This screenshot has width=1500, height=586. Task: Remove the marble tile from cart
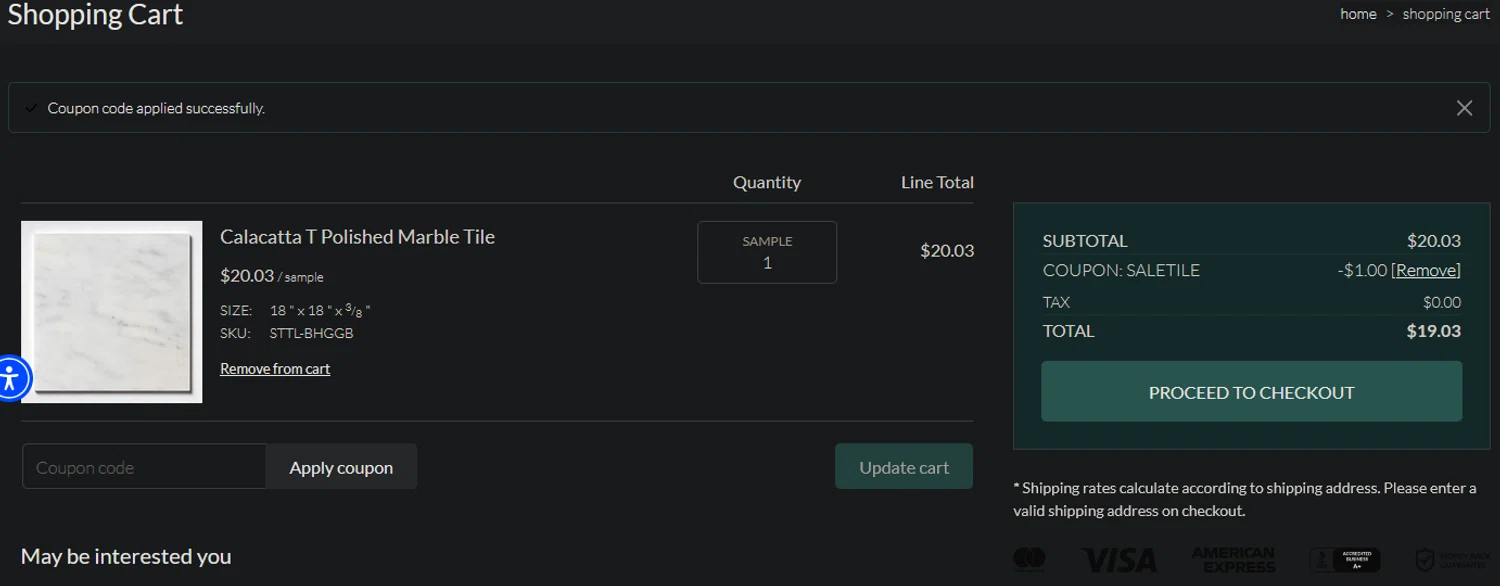tap(275, 369)
